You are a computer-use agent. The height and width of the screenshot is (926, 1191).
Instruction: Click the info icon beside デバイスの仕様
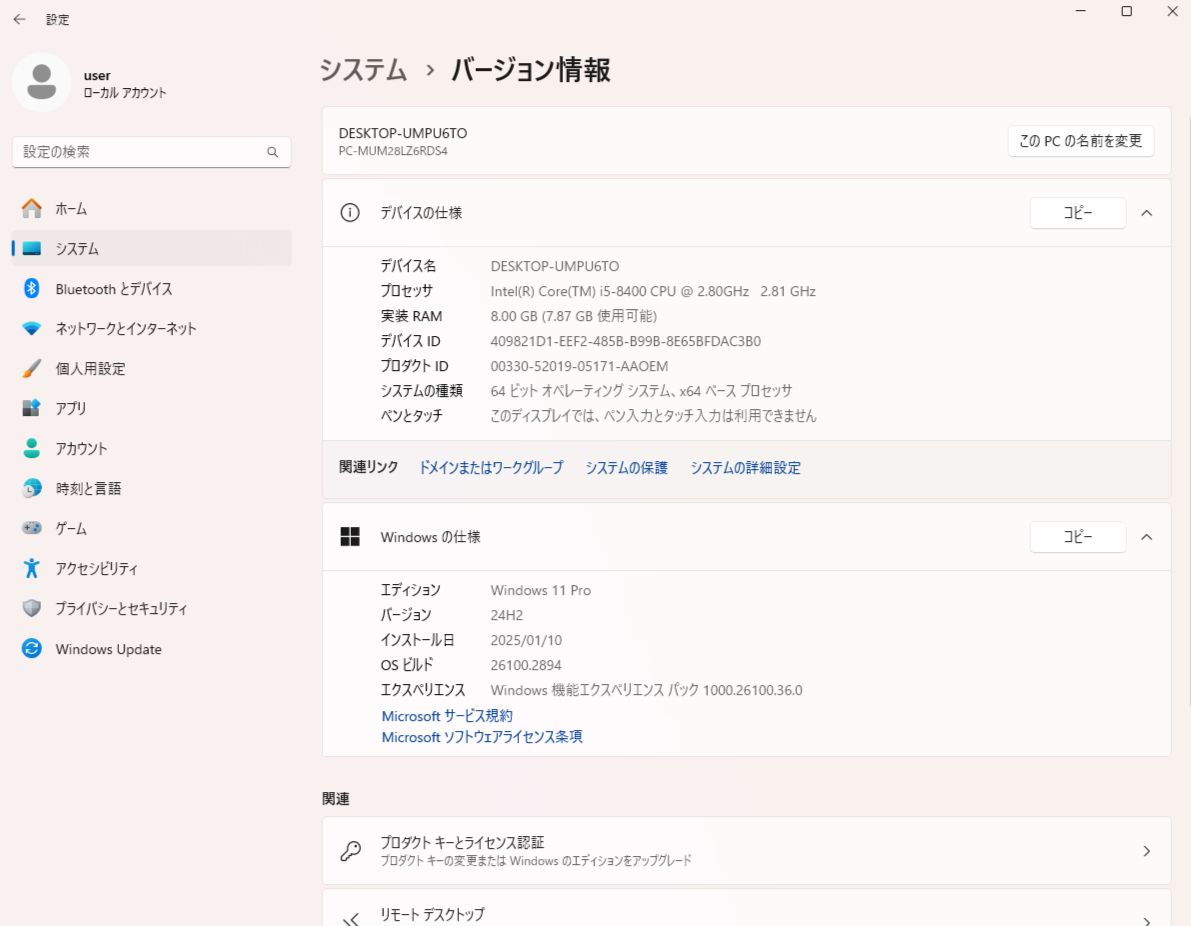click(x=350, y=213)
